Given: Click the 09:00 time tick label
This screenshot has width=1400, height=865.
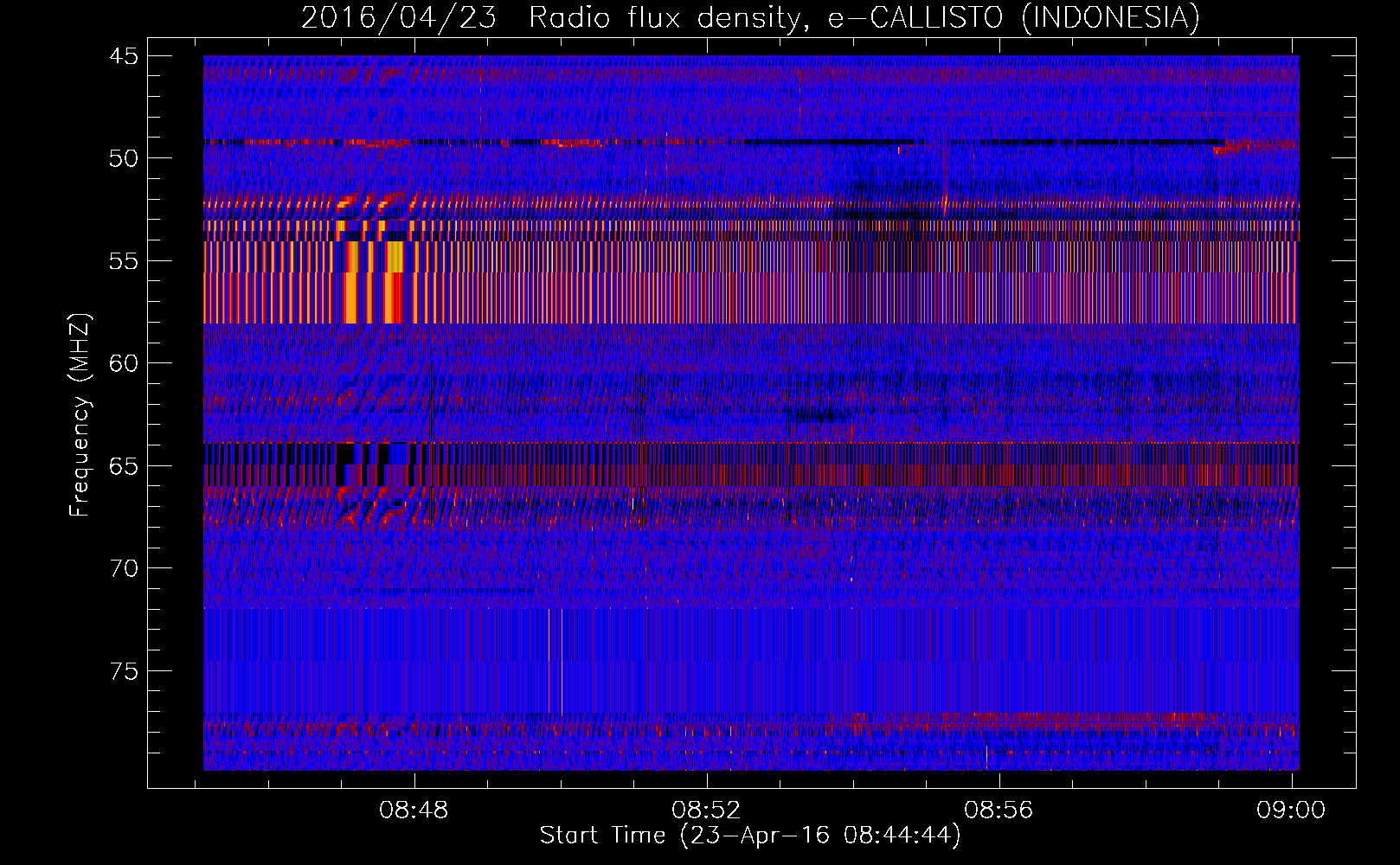Looking at the screenshot, I should tap(1291, 811).
